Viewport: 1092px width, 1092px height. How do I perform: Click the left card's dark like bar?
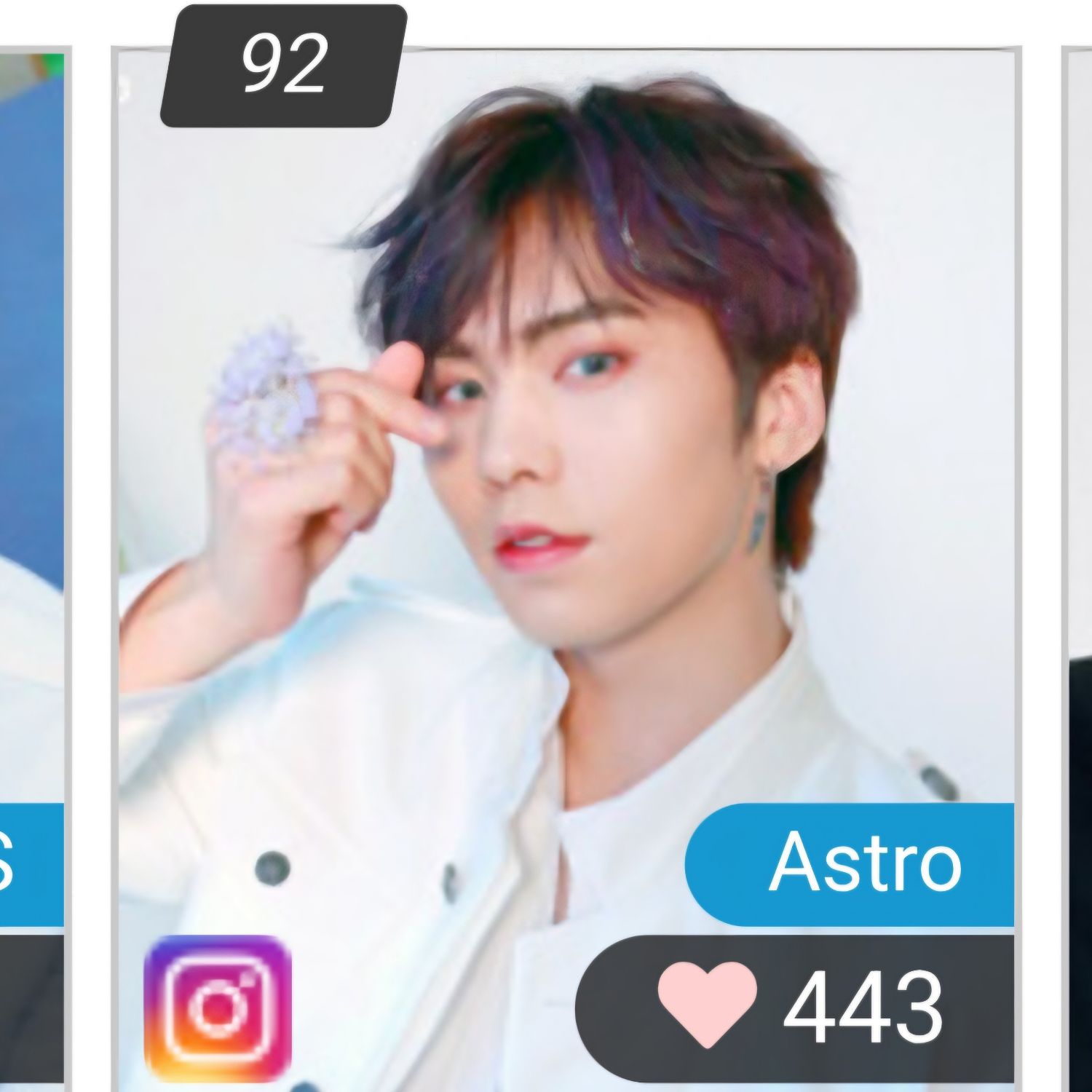point(32,1009)
